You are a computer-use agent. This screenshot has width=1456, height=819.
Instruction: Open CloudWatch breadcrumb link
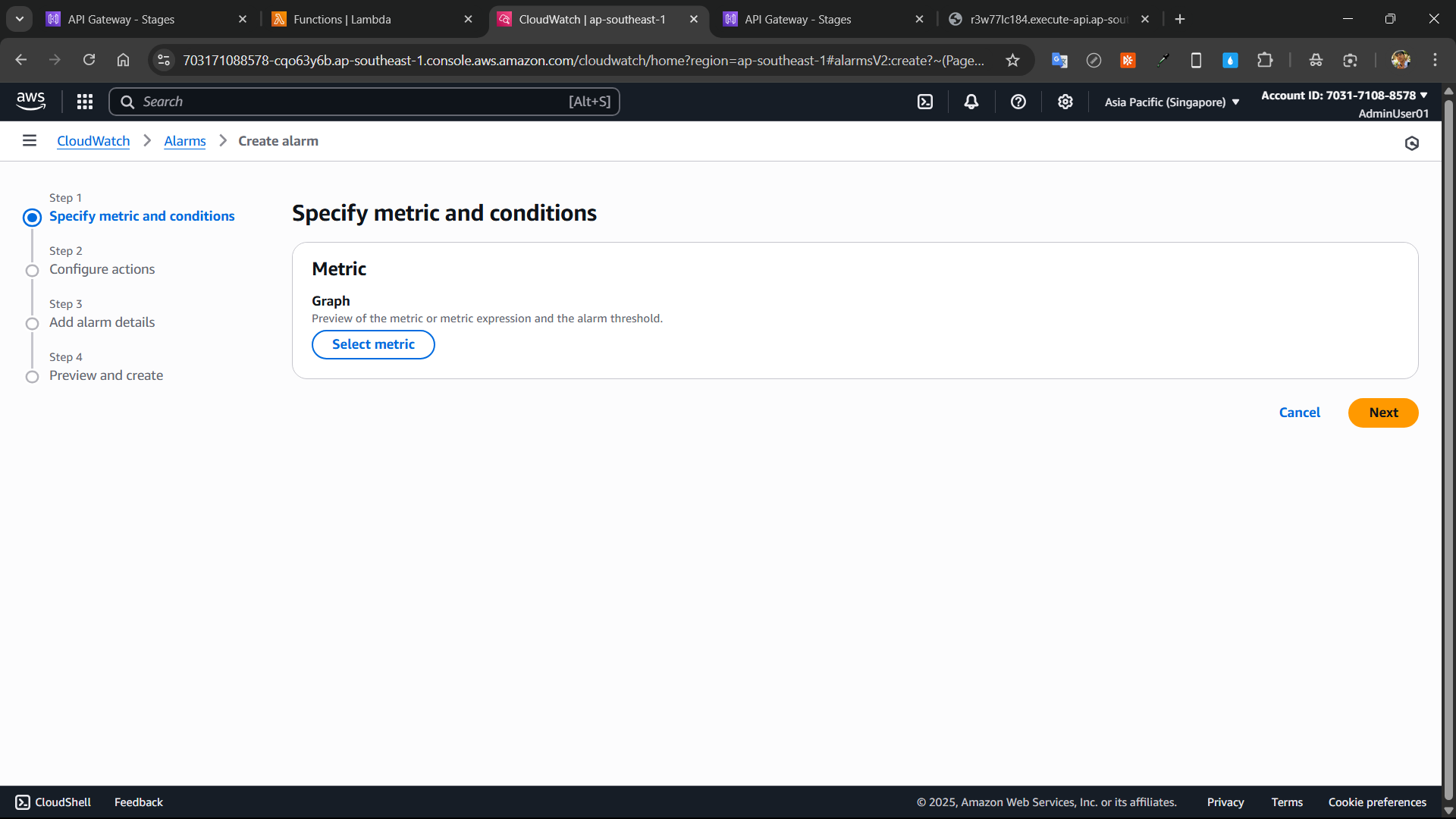pos(93,141)
